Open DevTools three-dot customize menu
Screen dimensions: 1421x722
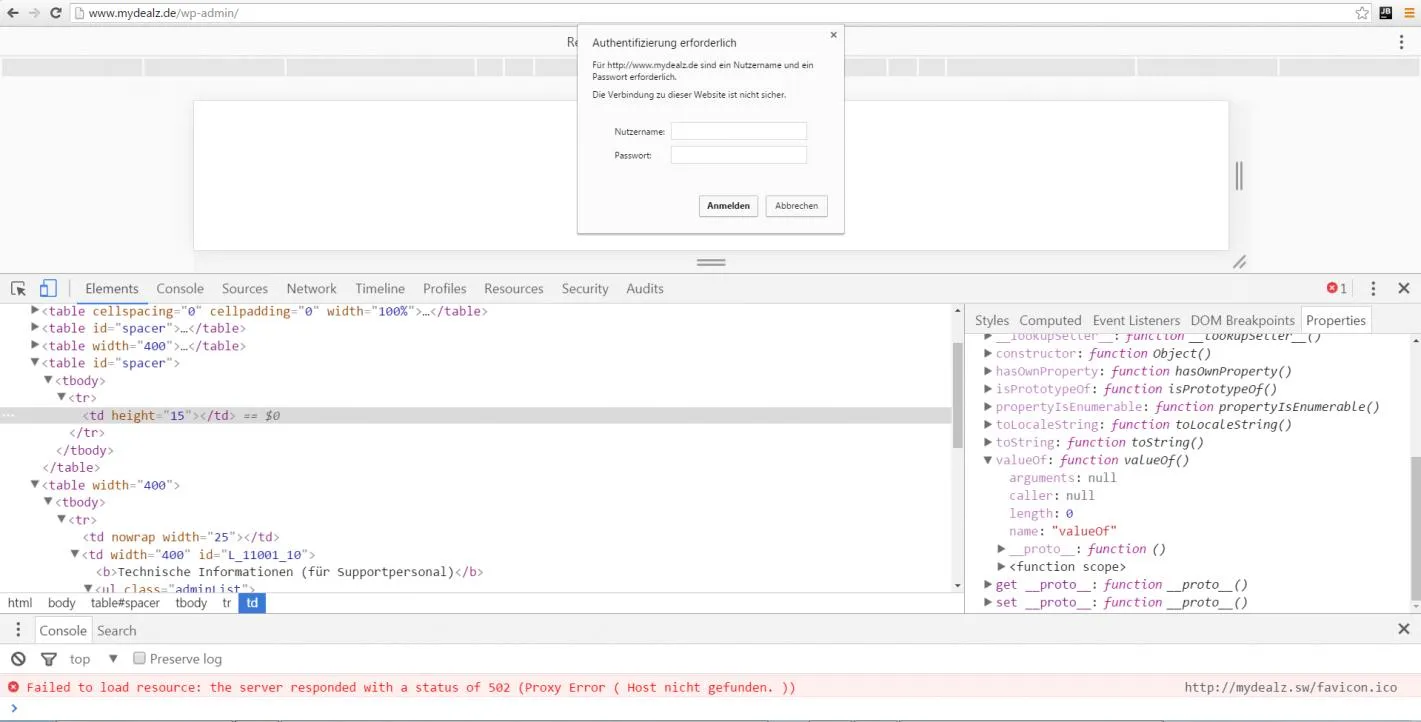(x=1373, y=289)
